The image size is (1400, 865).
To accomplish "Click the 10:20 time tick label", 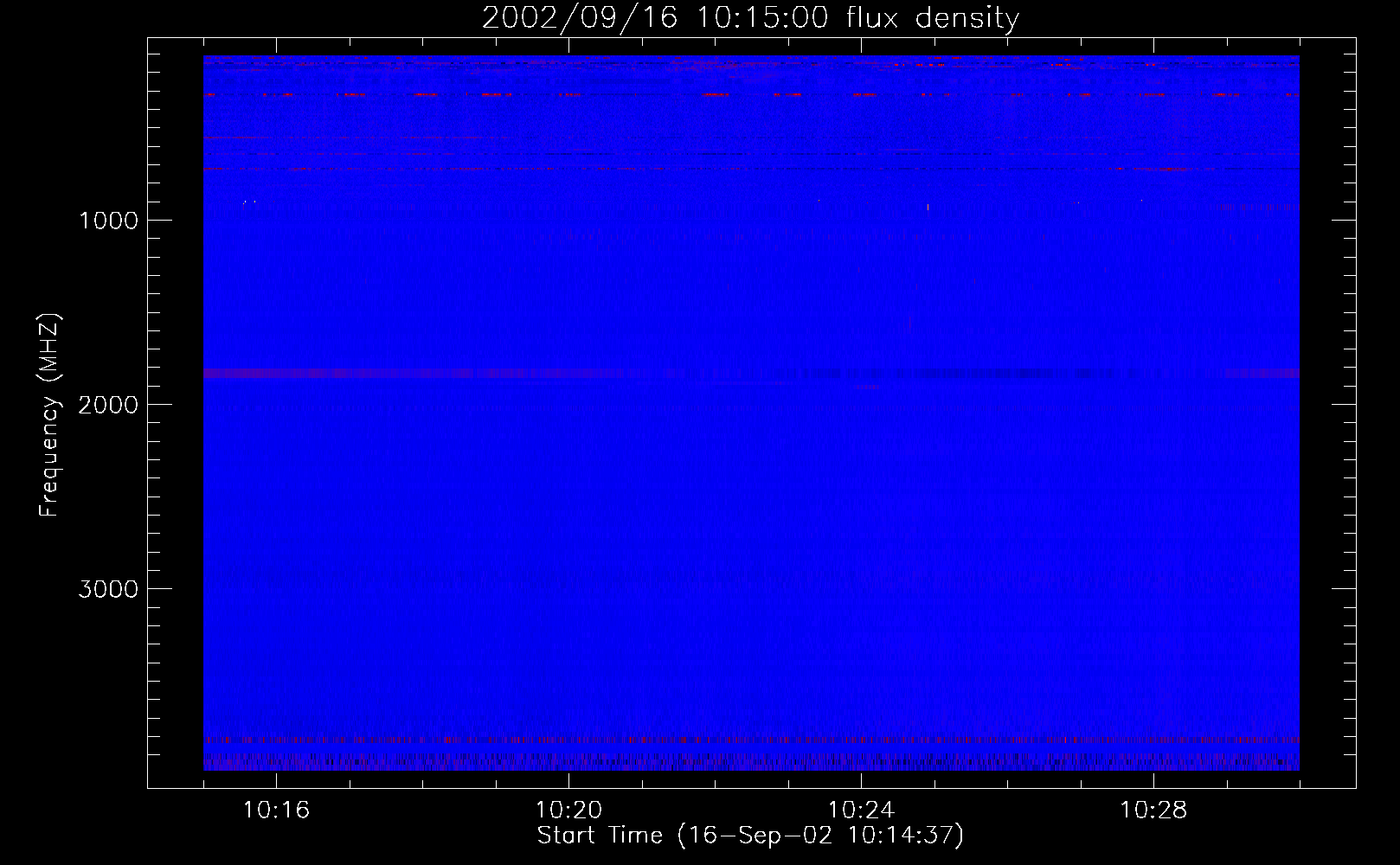I will (568, 811).
